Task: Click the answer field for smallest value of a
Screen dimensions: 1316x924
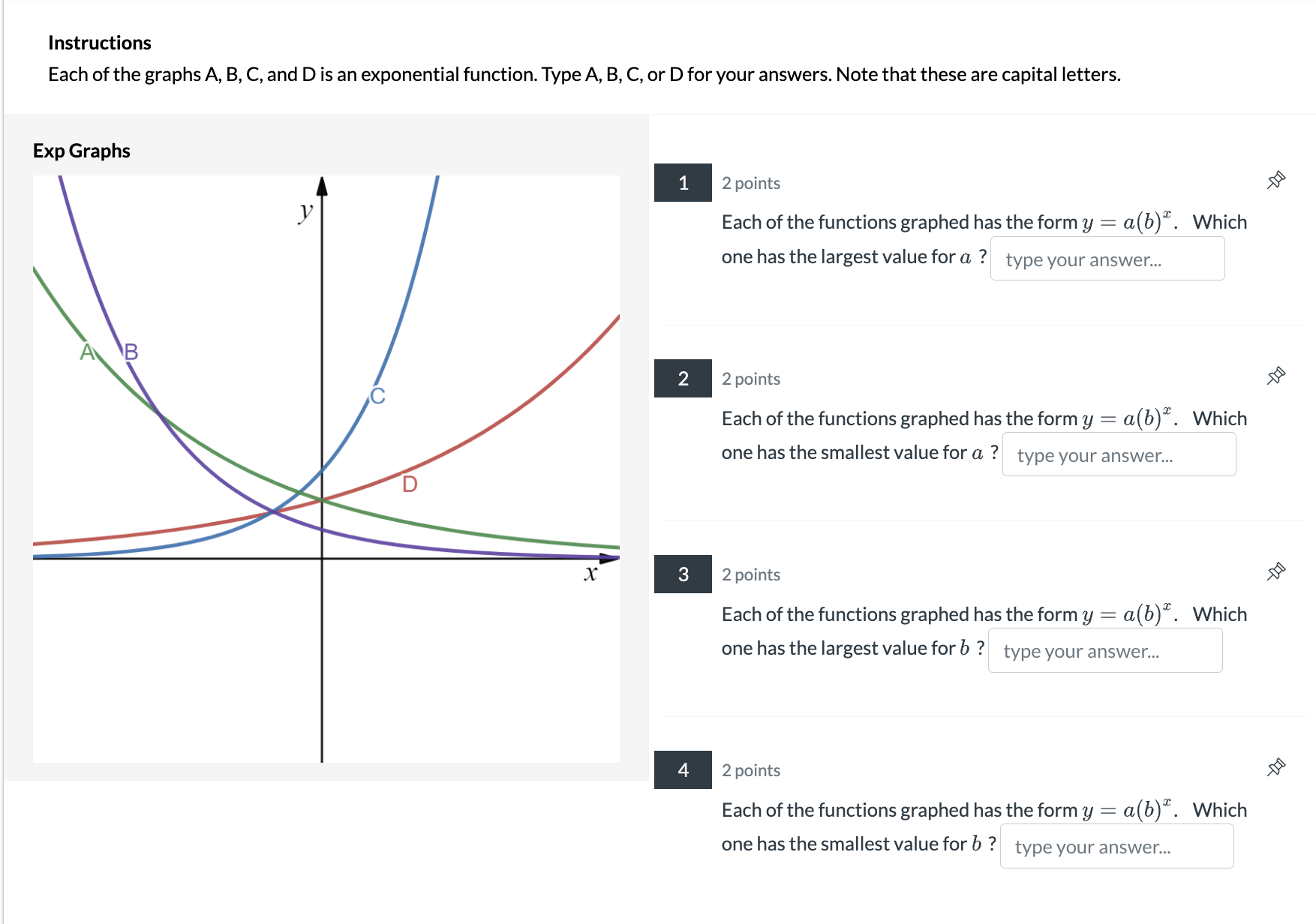Action: tap(1119, 454)
